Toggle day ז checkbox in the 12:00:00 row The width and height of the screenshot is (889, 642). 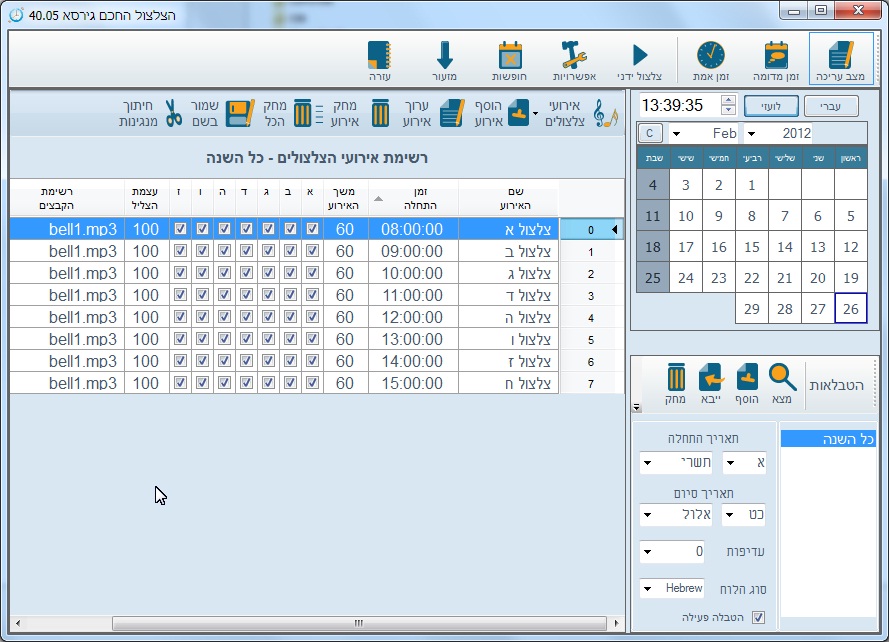(x=180, y=317)
